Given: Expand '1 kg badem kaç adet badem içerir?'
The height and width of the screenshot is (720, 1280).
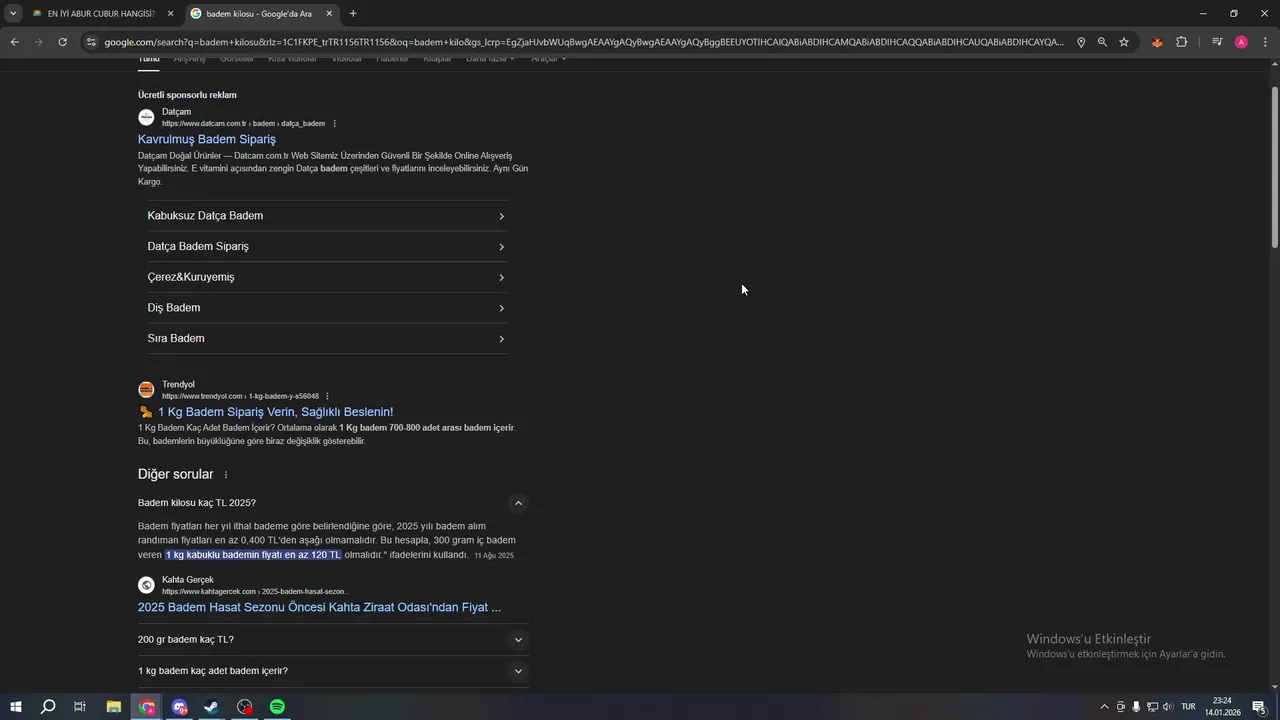Looking at the screenshot, I should (x=518, y=671).
